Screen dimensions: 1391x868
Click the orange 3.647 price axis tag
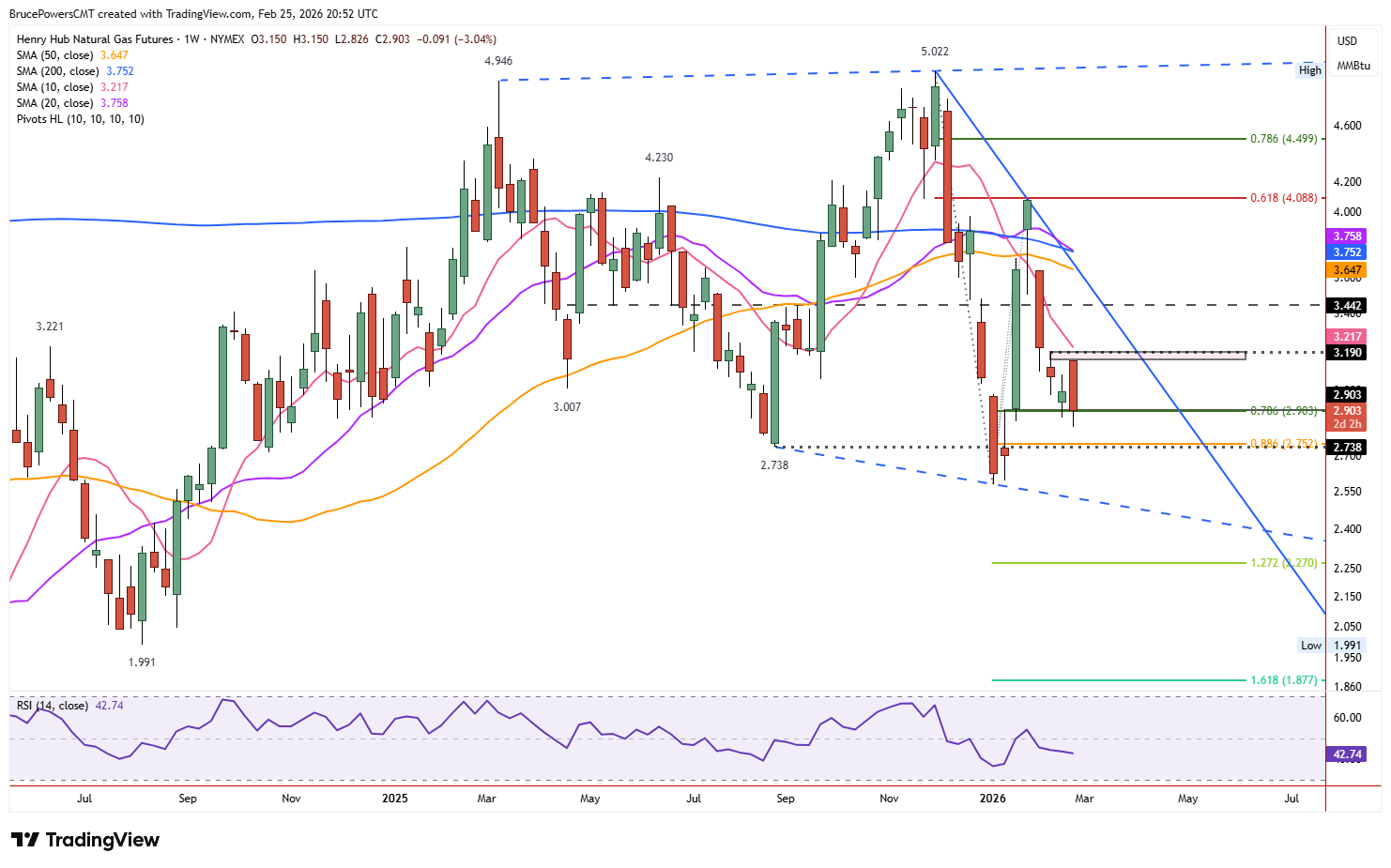tap(1347, 270)
